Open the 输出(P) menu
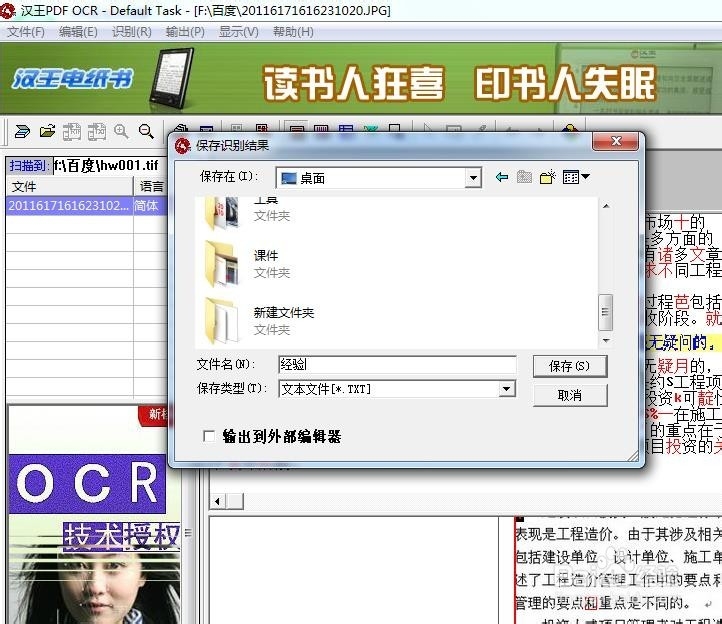Image resolution: width=722 pixels, height=624 pixels. [x=185, y=32]
